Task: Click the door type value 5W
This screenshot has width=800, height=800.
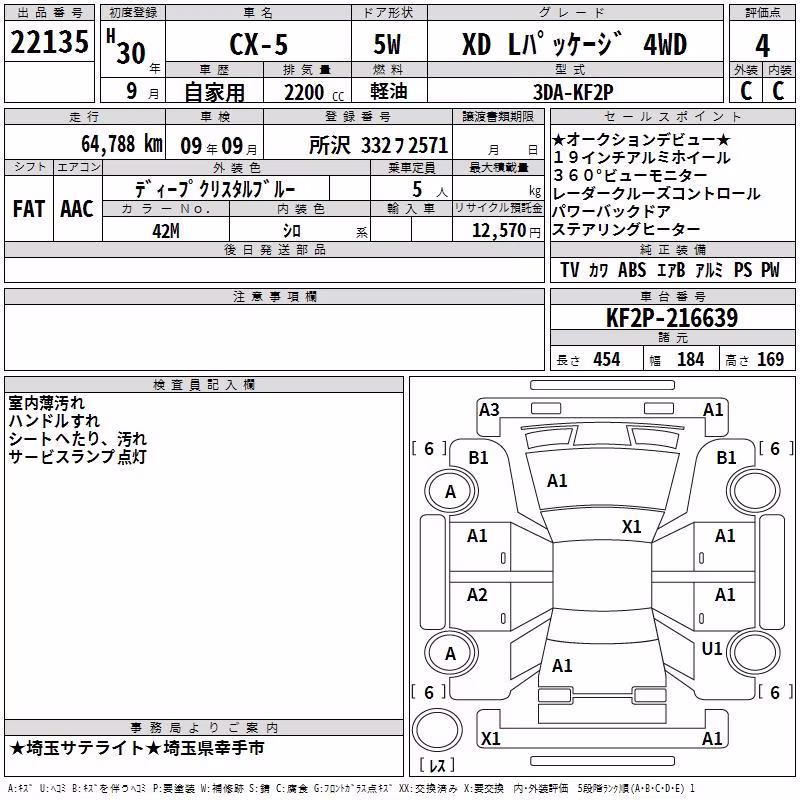Action: point(388,44)
